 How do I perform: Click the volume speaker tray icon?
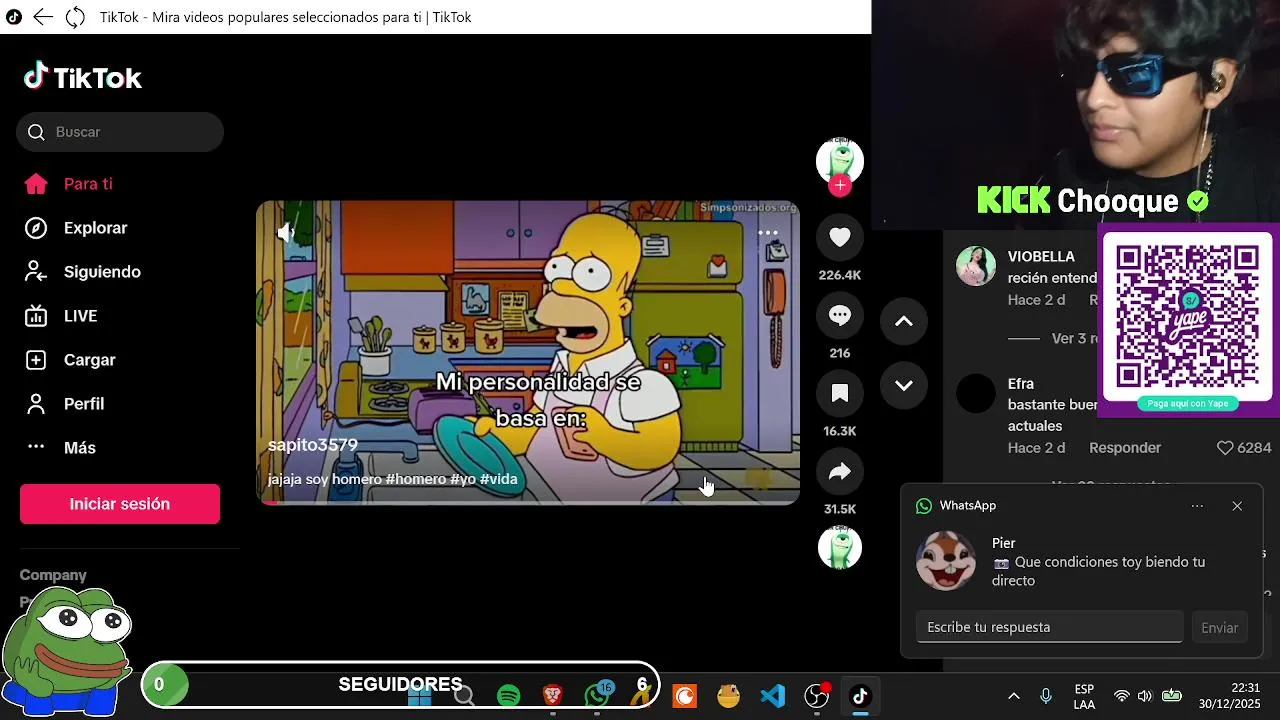[1145, 696]
